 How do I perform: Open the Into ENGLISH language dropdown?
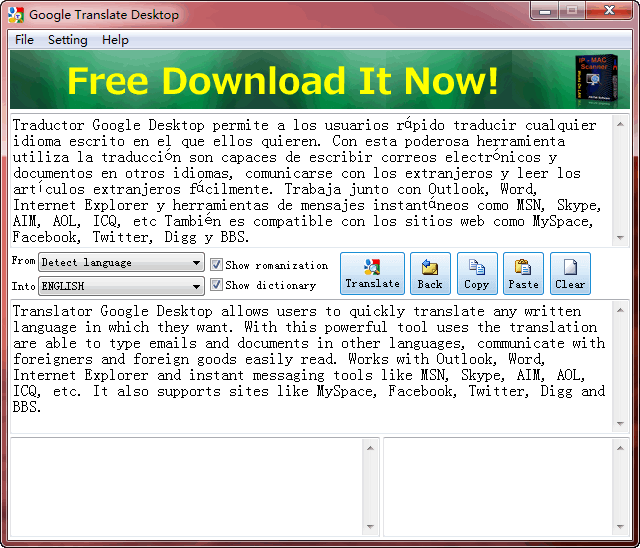pyautogui.click(x=196, y=286)
